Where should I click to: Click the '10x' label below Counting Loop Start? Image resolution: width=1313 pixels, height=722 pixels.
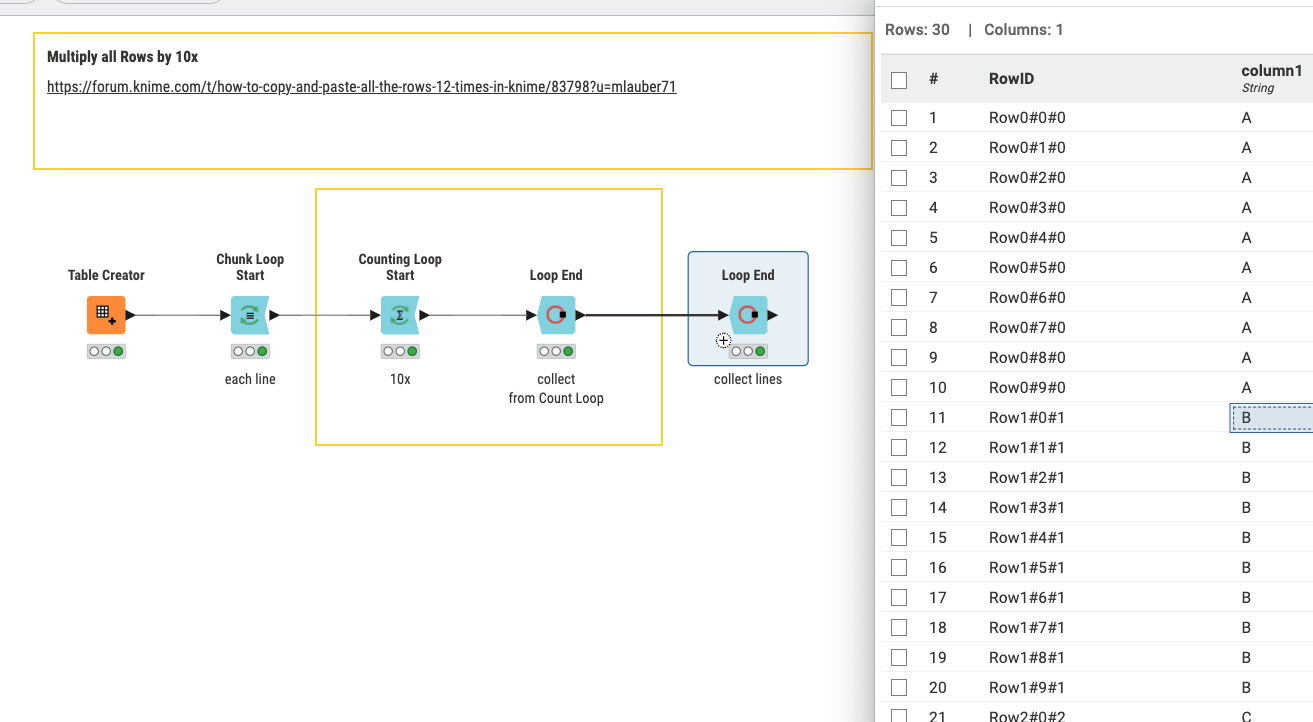point(400,379)
